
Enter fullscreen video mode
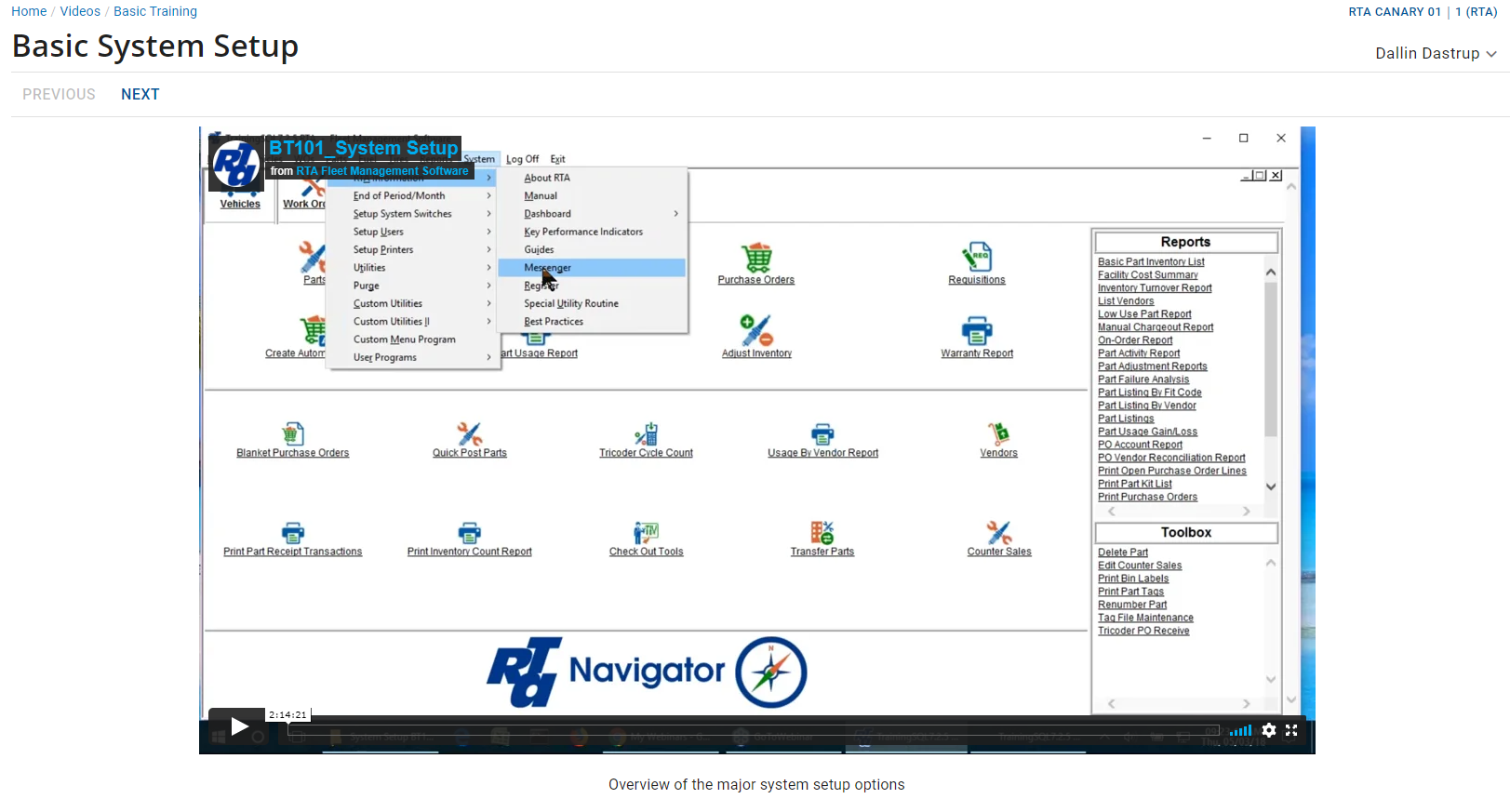[x=1291, y=730]
